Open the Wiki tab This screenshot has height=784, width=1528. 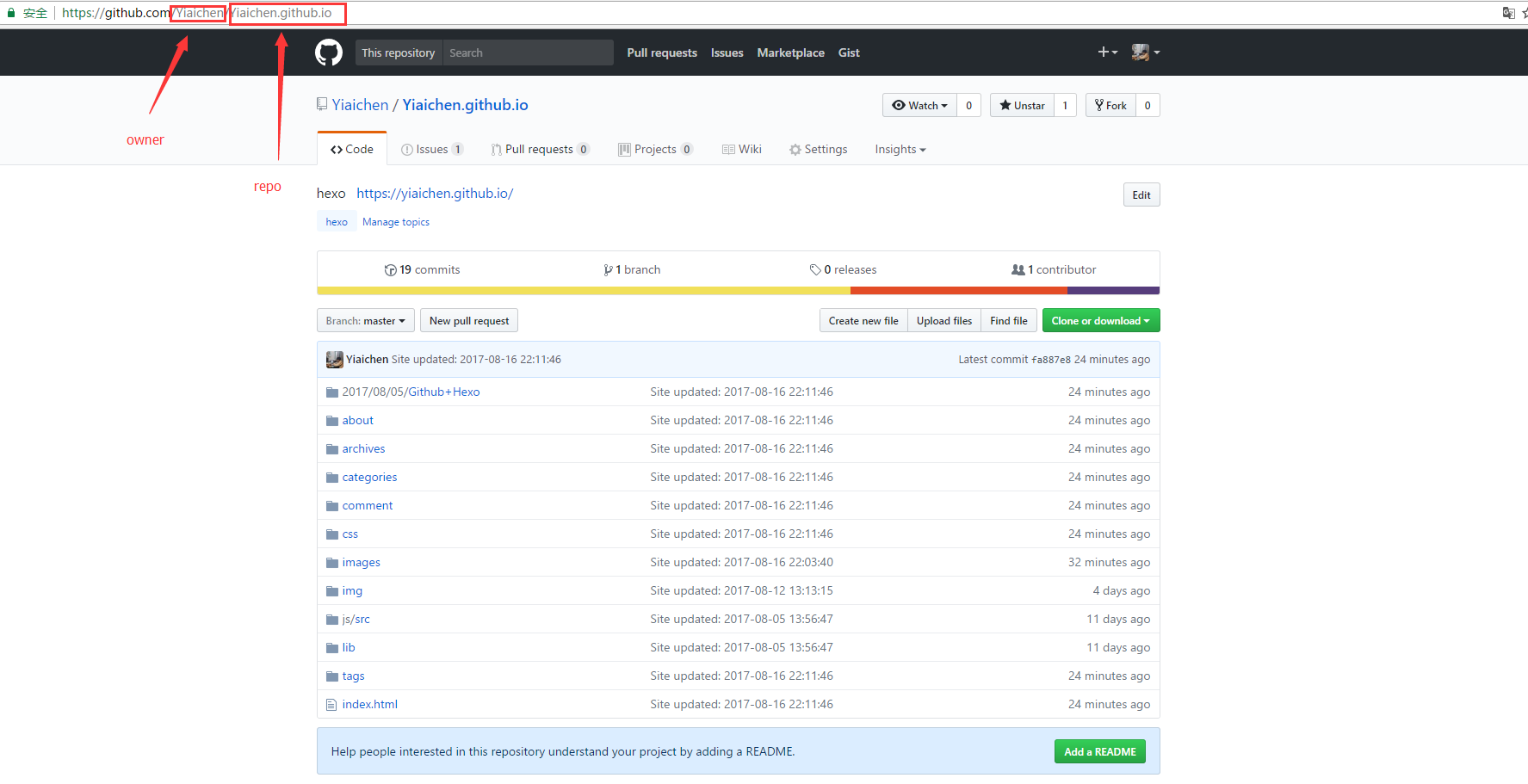pos(742,150)
